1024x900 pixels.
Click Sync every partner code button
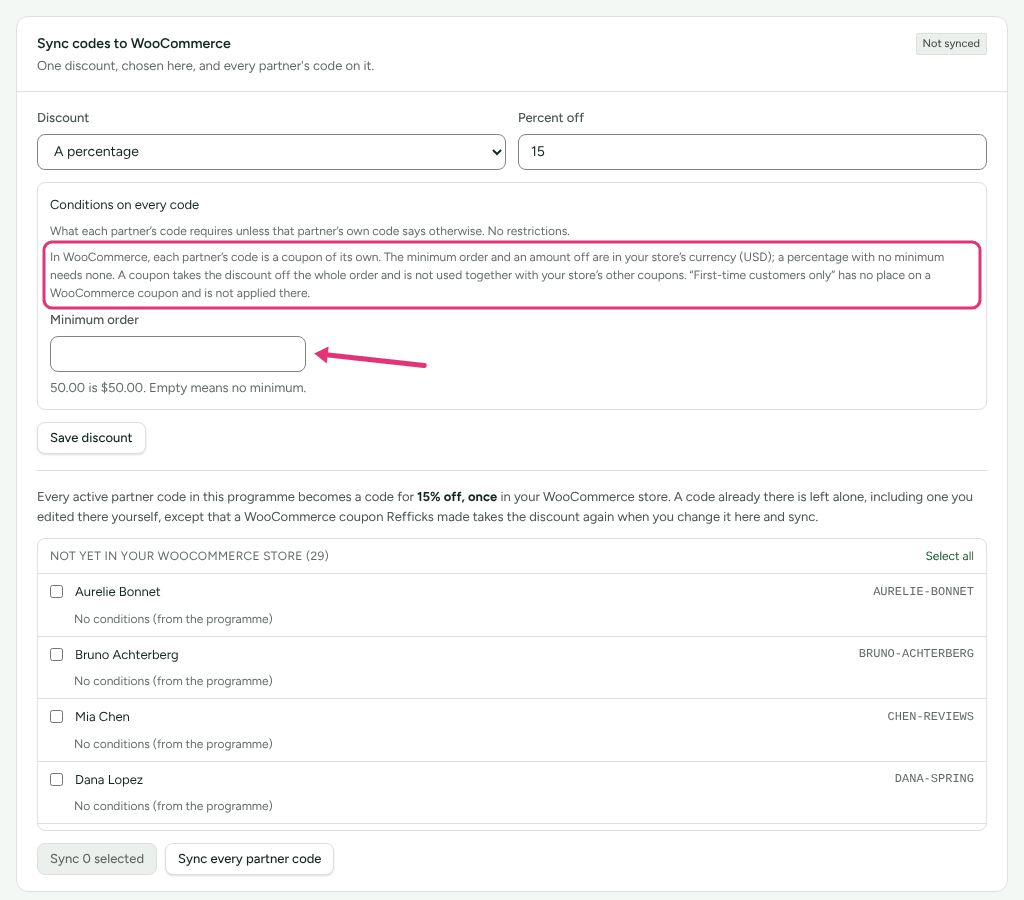pyautogui.click(x=249, y=859)
